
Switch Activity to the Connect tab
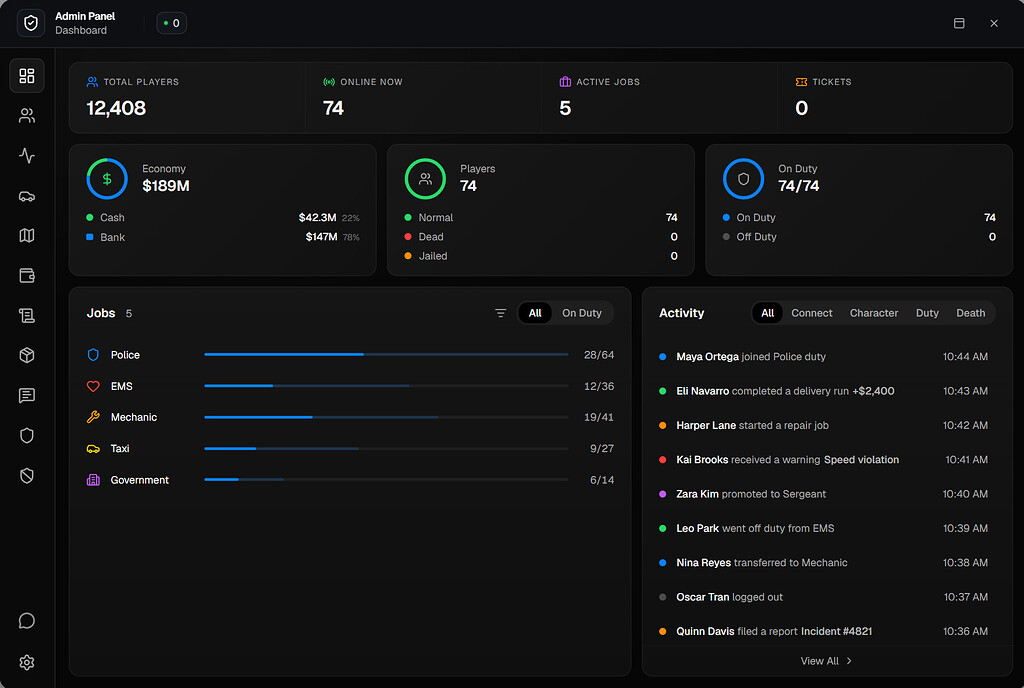coord(811,313)
